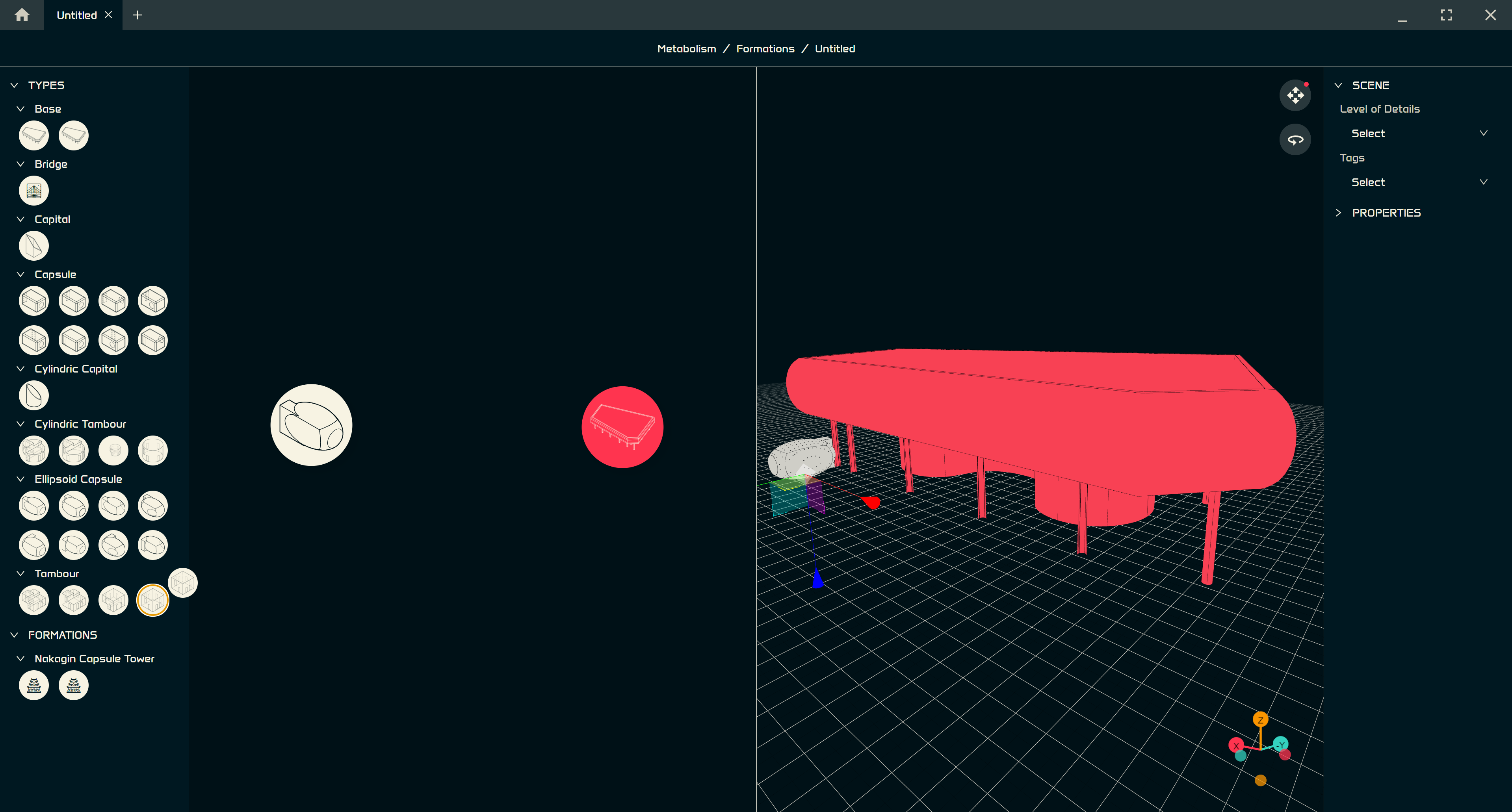Collapse the Capsule types group

(20, 274)
